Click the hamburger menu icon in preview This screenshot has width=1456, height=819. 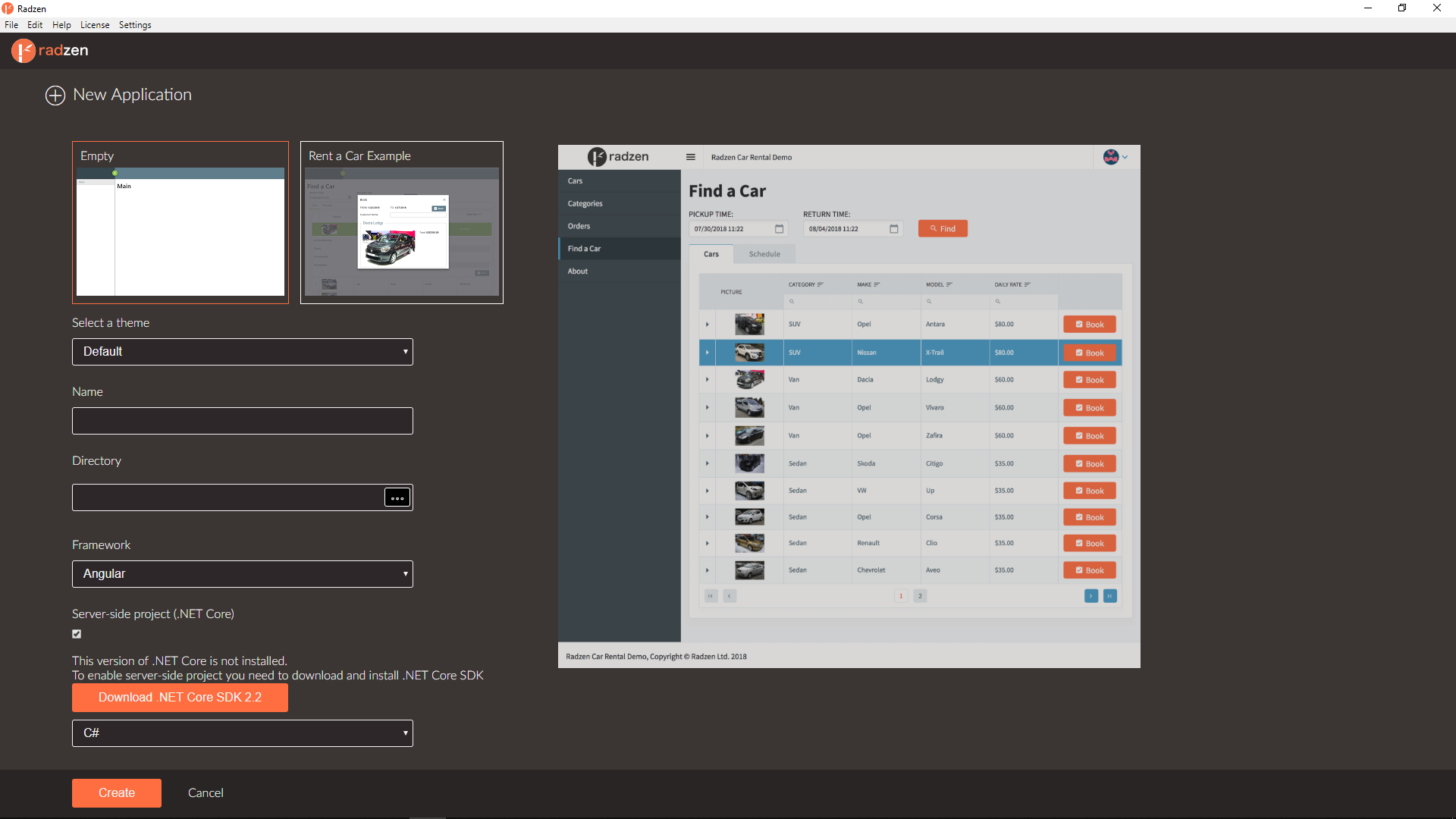coord(691,158)
